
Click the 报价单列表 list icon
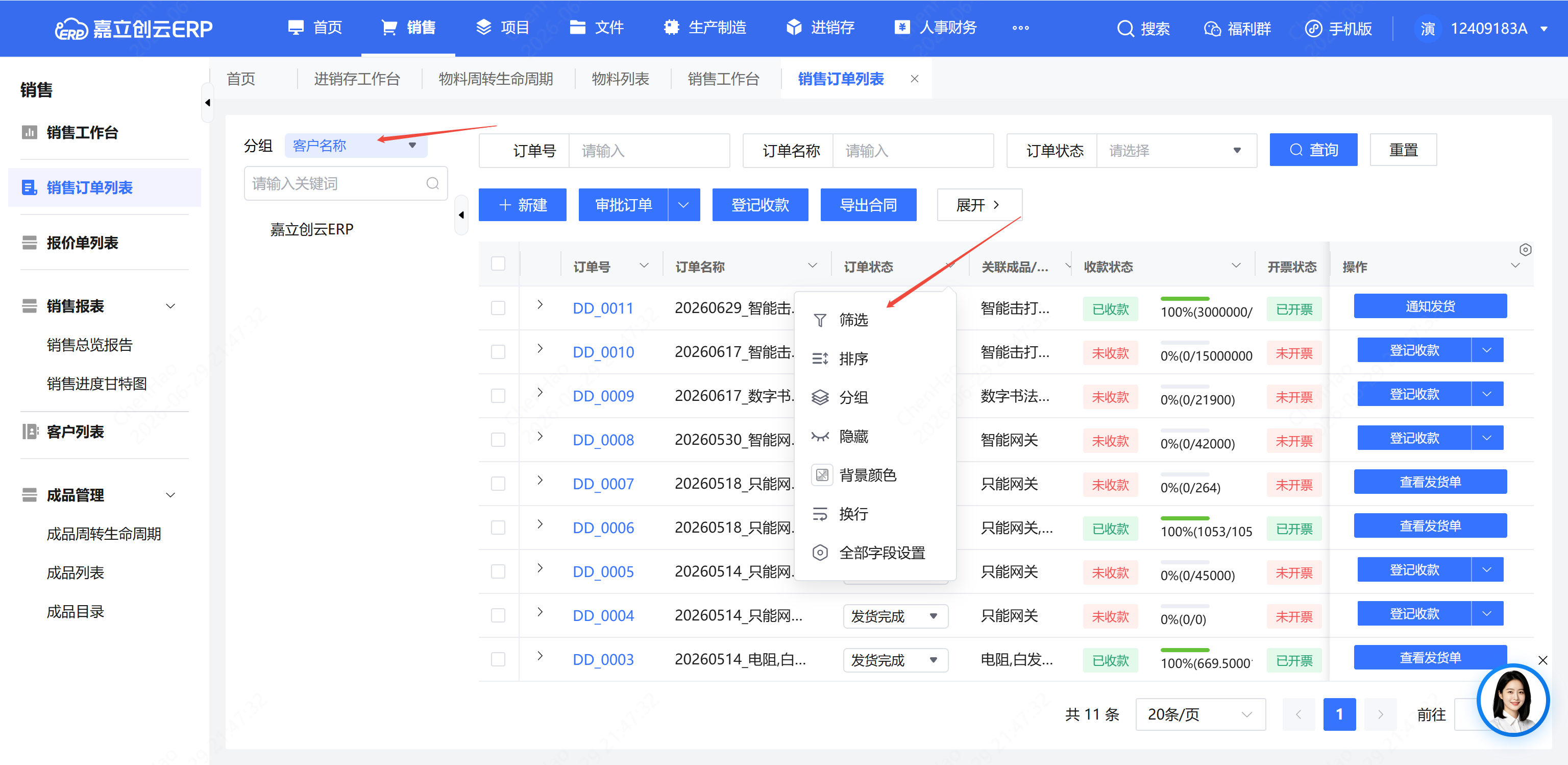[29, 243]
